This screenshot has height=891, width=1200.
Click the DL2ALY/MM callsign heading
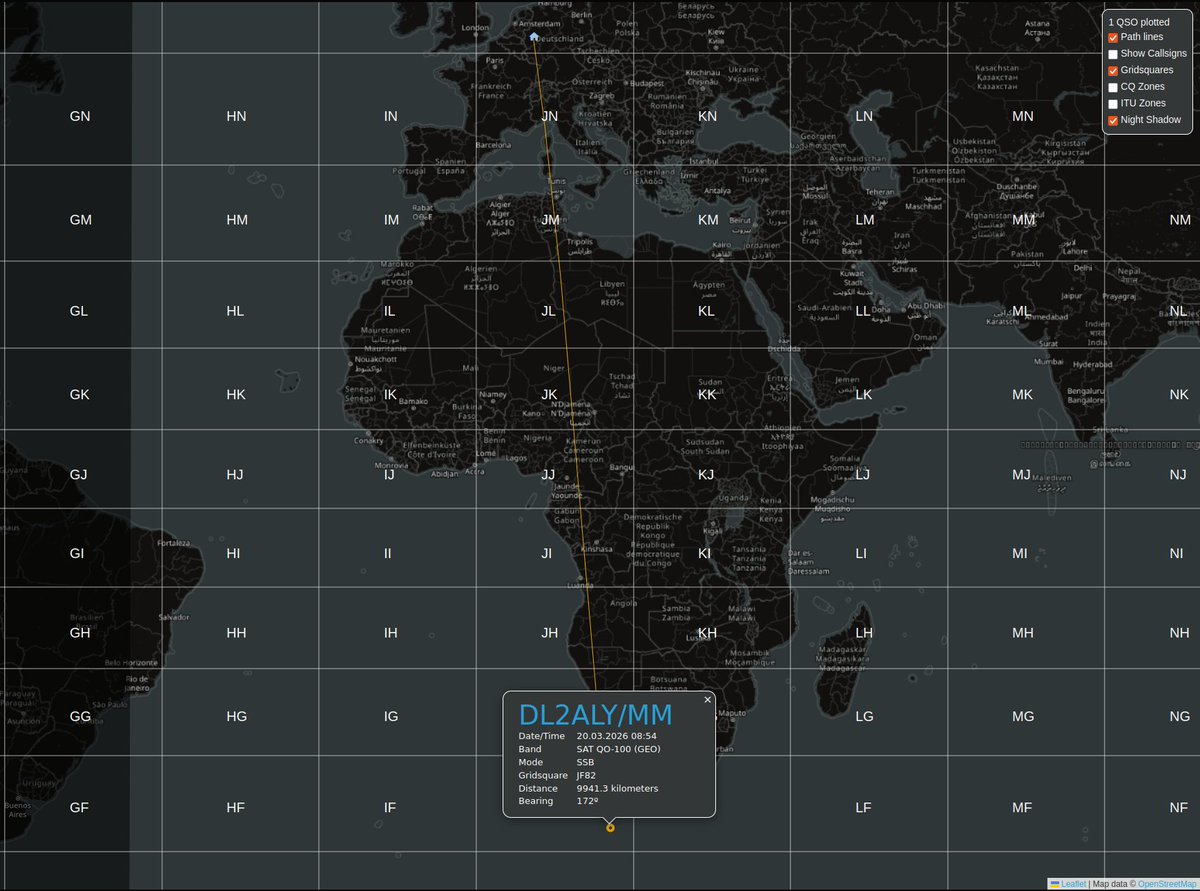595,715
